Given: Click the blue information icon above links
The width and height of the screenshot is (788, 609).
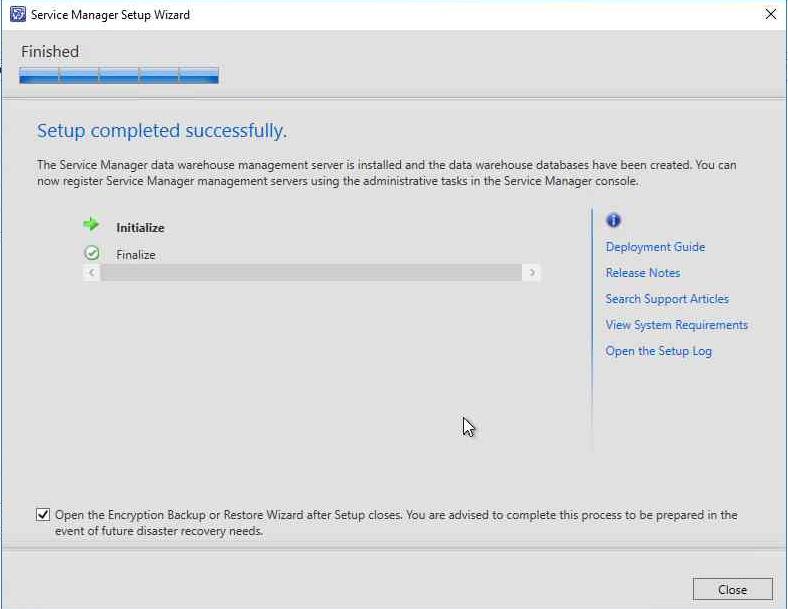Looking at the screenshot, I should tap(613, 220).
